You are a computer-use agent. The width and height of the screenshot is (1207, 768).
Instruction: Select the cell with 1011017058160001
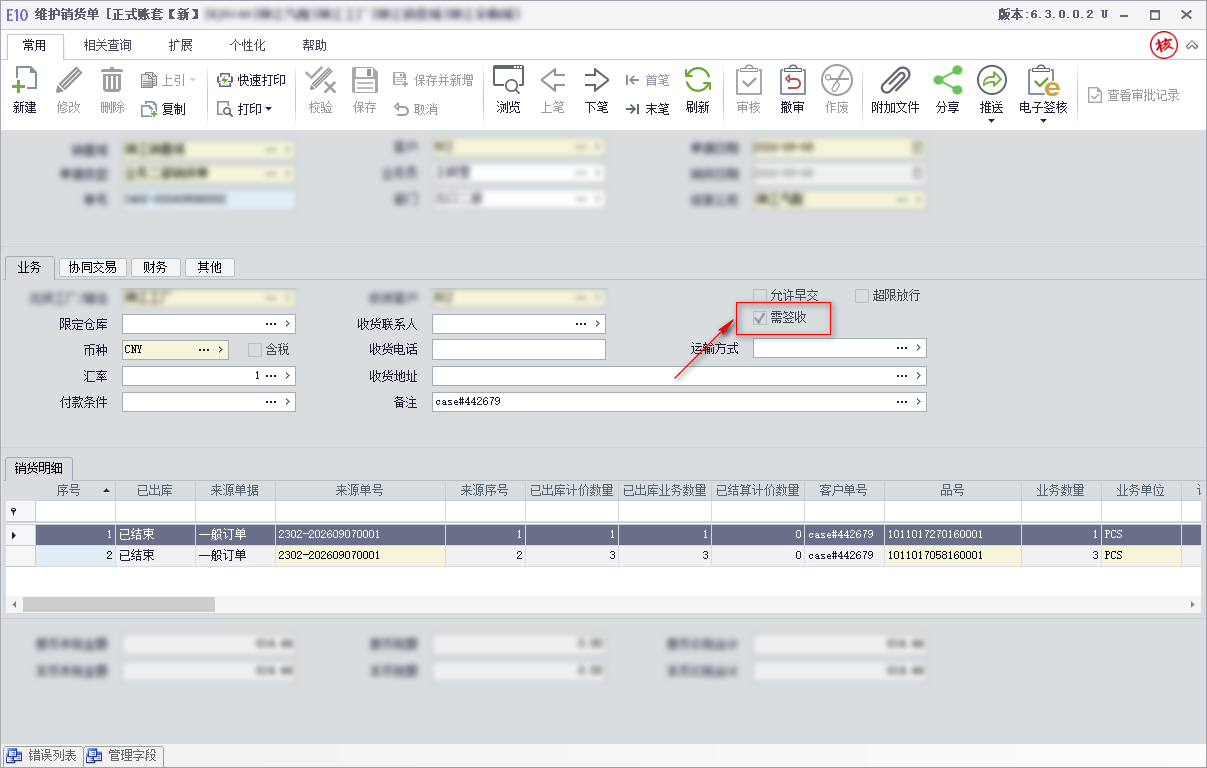point(953,555)
